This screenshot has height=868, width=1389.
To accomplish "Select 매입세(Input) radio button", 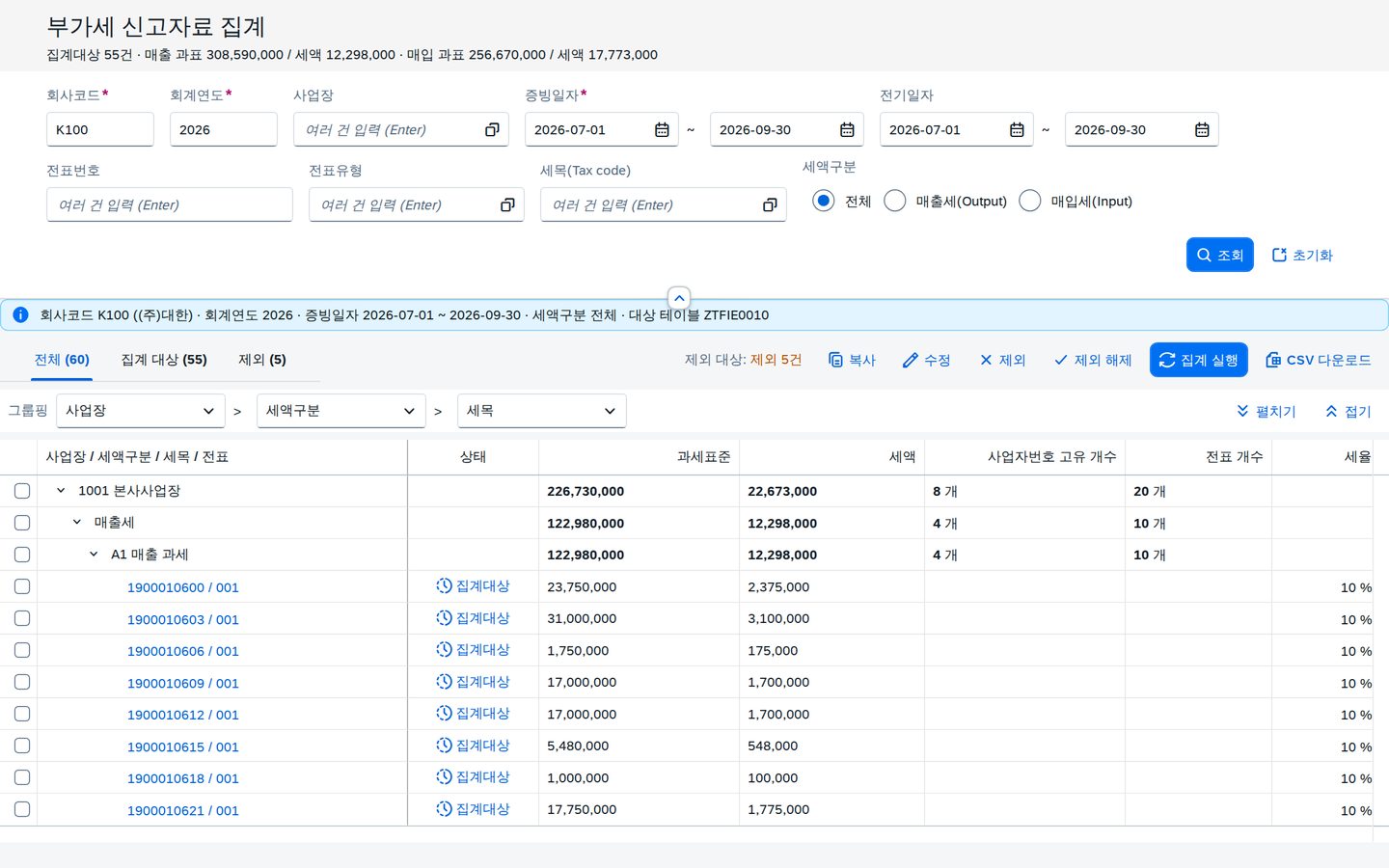I will (1030, 201).
